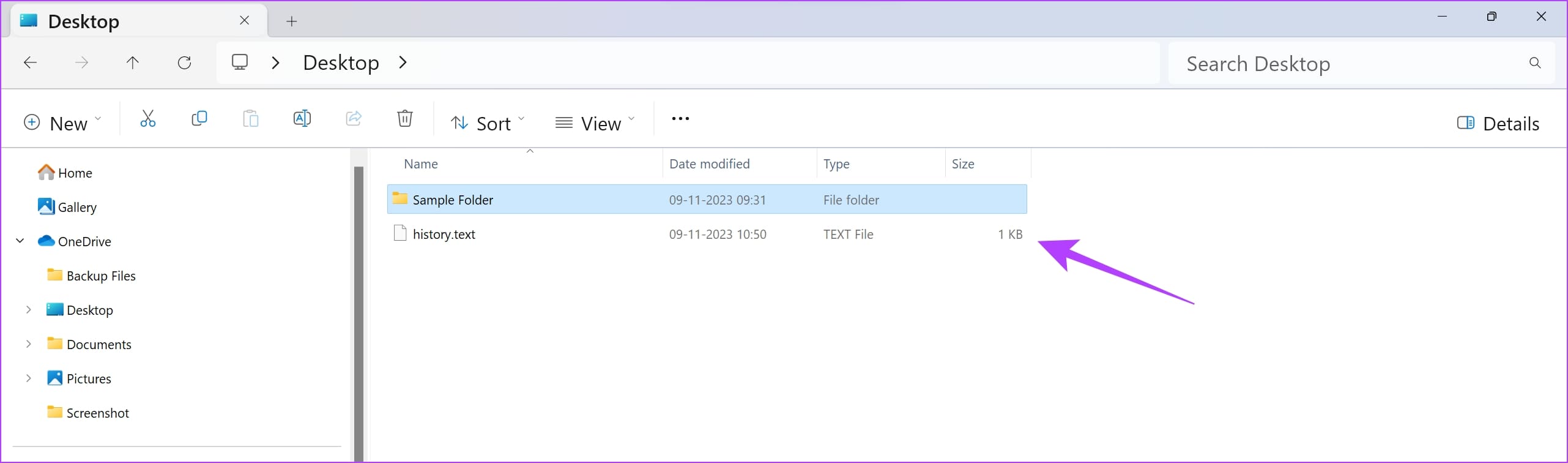This screenshot has width=1568, height=463.
Task: Click the Copy icon in toolbar
Action: (199, 118)
